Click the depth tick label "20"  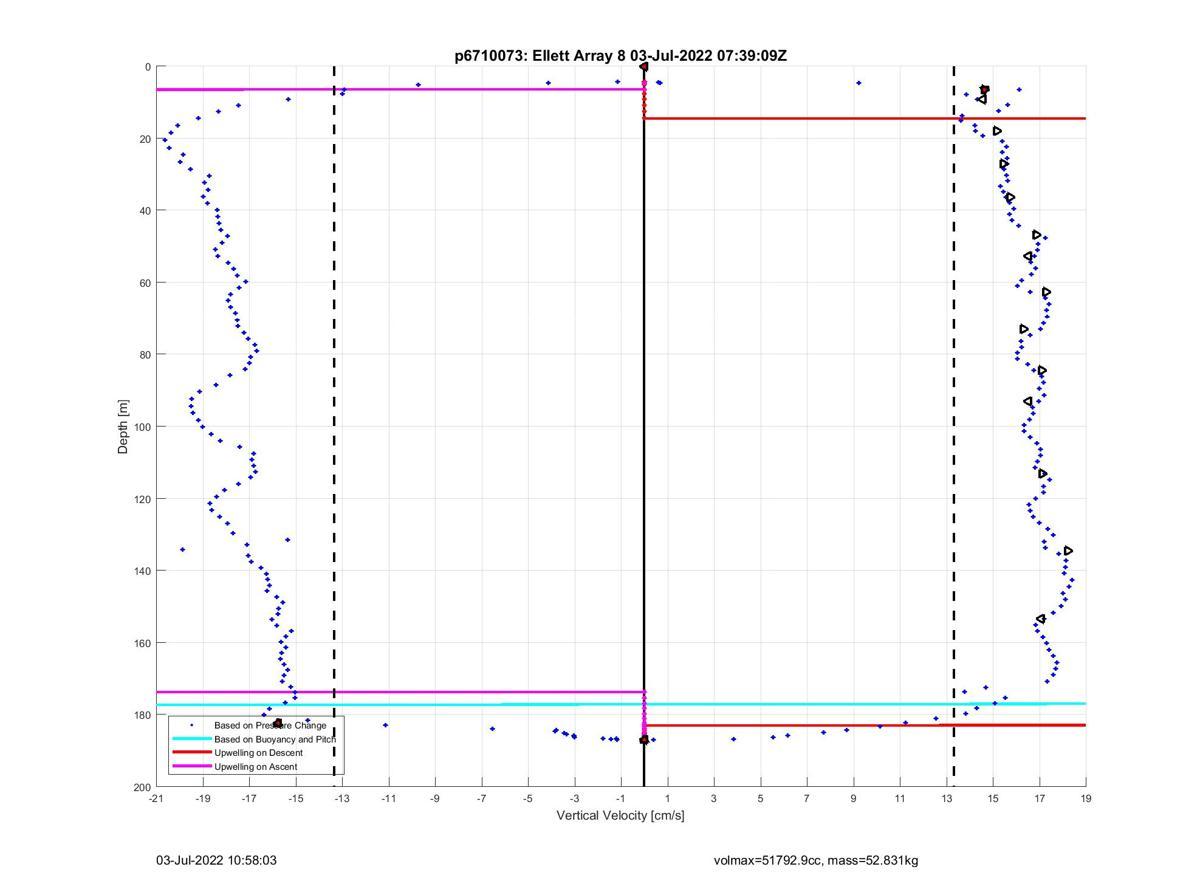(145, 139)
